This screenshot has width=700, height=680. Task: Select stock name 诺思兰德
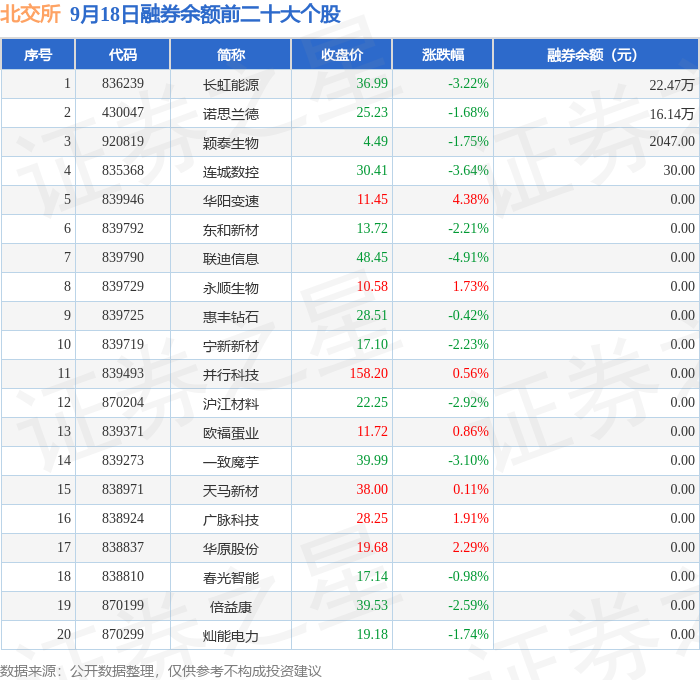(231, 114)
